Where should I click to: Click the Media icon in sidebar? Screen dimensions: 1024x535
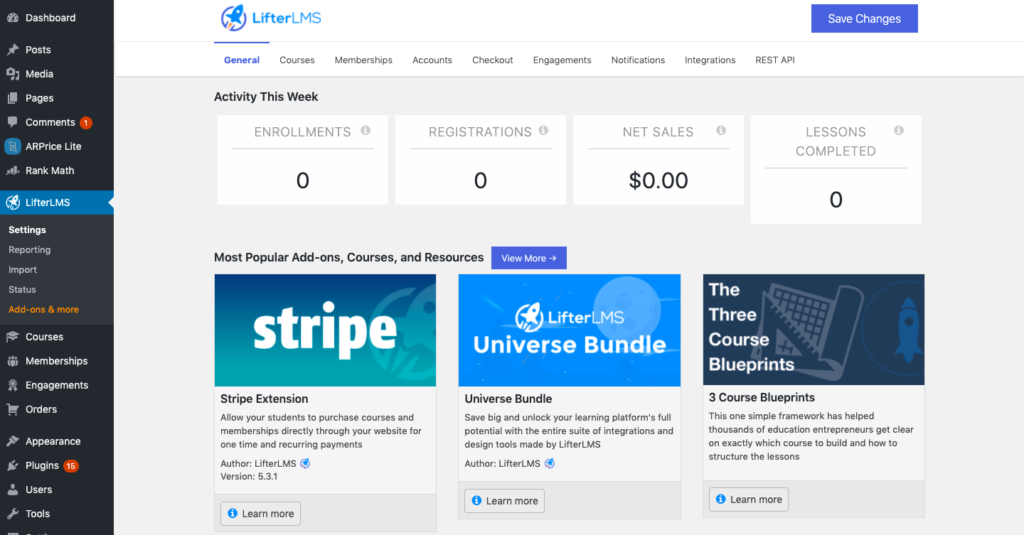pyautogui.click(x=12, y=74)
